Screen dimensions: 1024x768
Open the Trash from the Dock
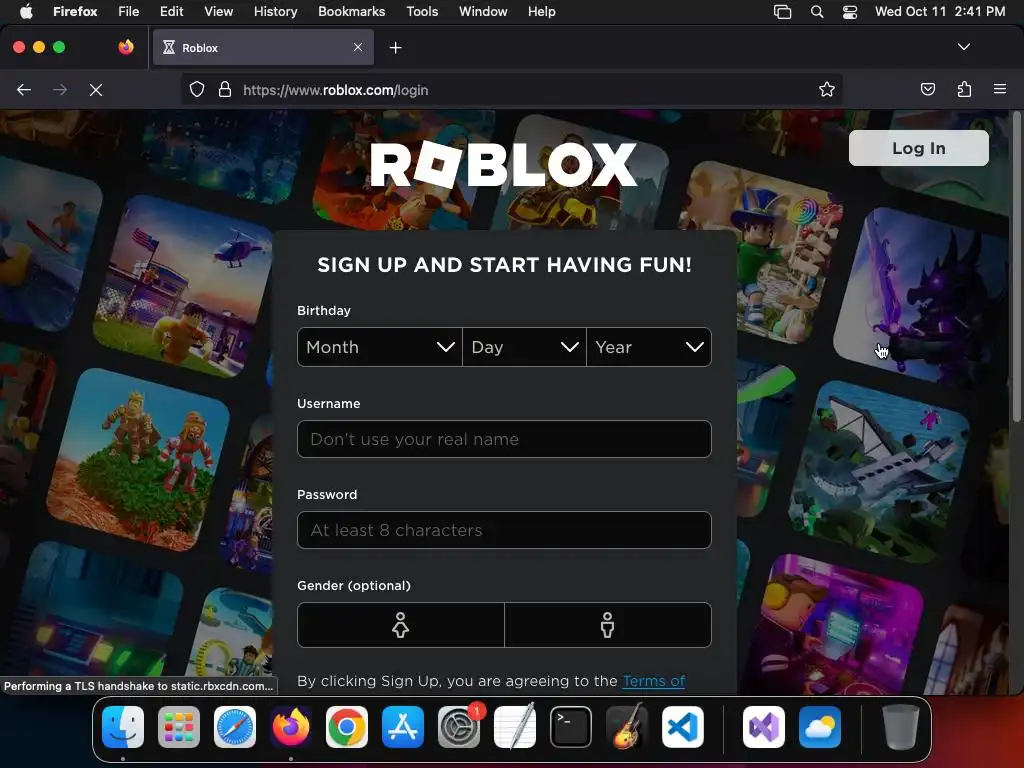(901, 727)
